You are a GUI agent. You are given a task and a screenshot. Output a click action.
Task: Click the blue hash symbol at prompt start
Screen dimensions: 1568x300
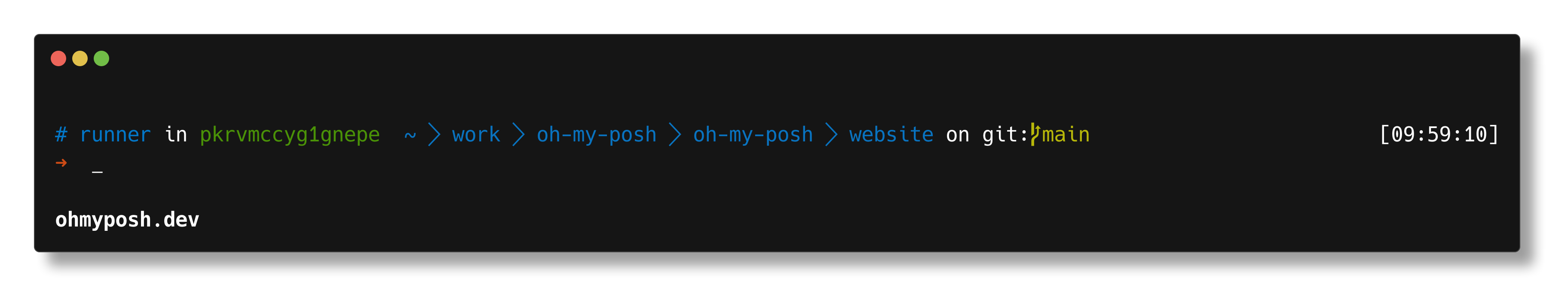(x=61, y=135)
